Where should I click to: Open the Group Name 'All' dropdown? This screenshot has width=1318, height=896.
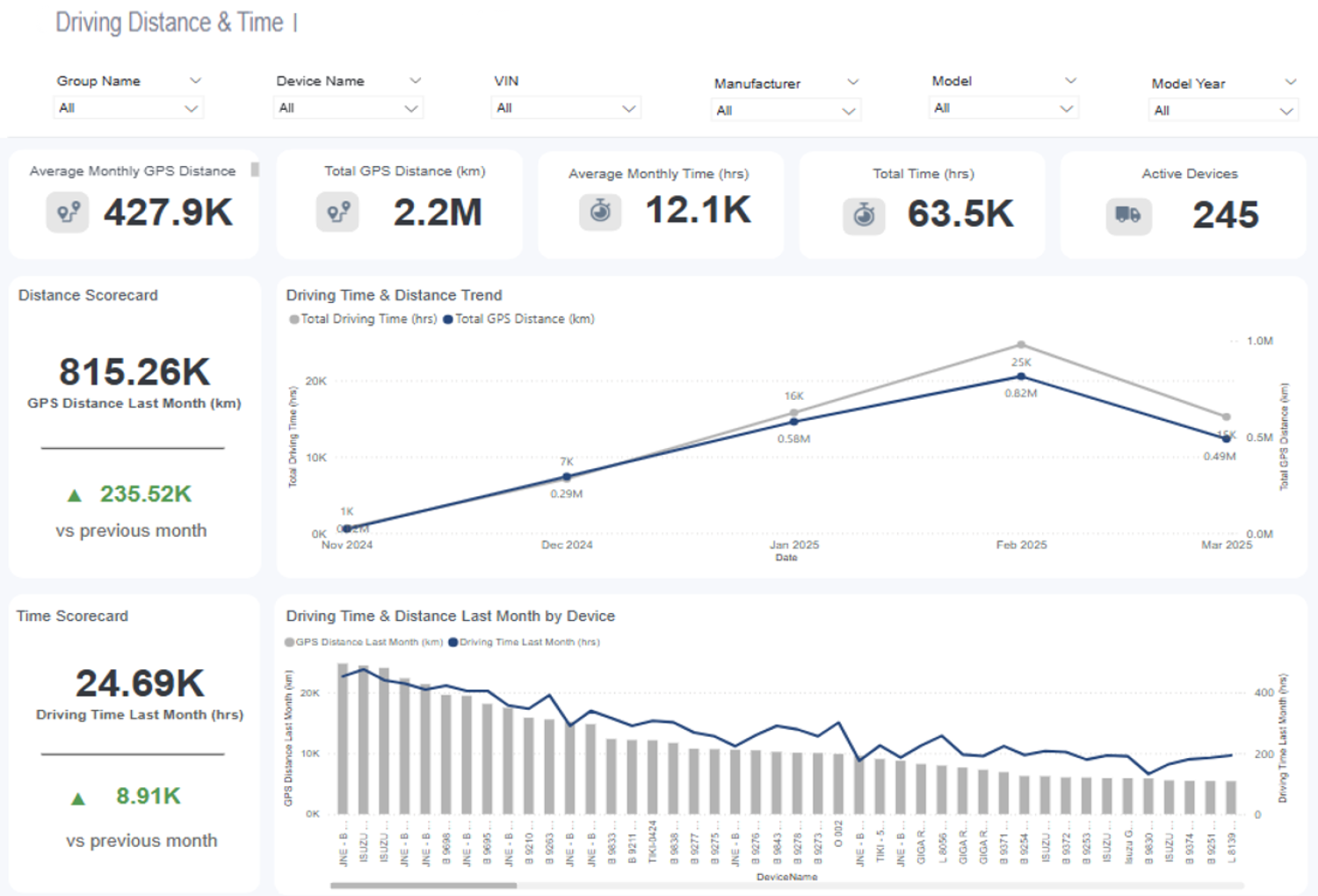pos(128,108)
